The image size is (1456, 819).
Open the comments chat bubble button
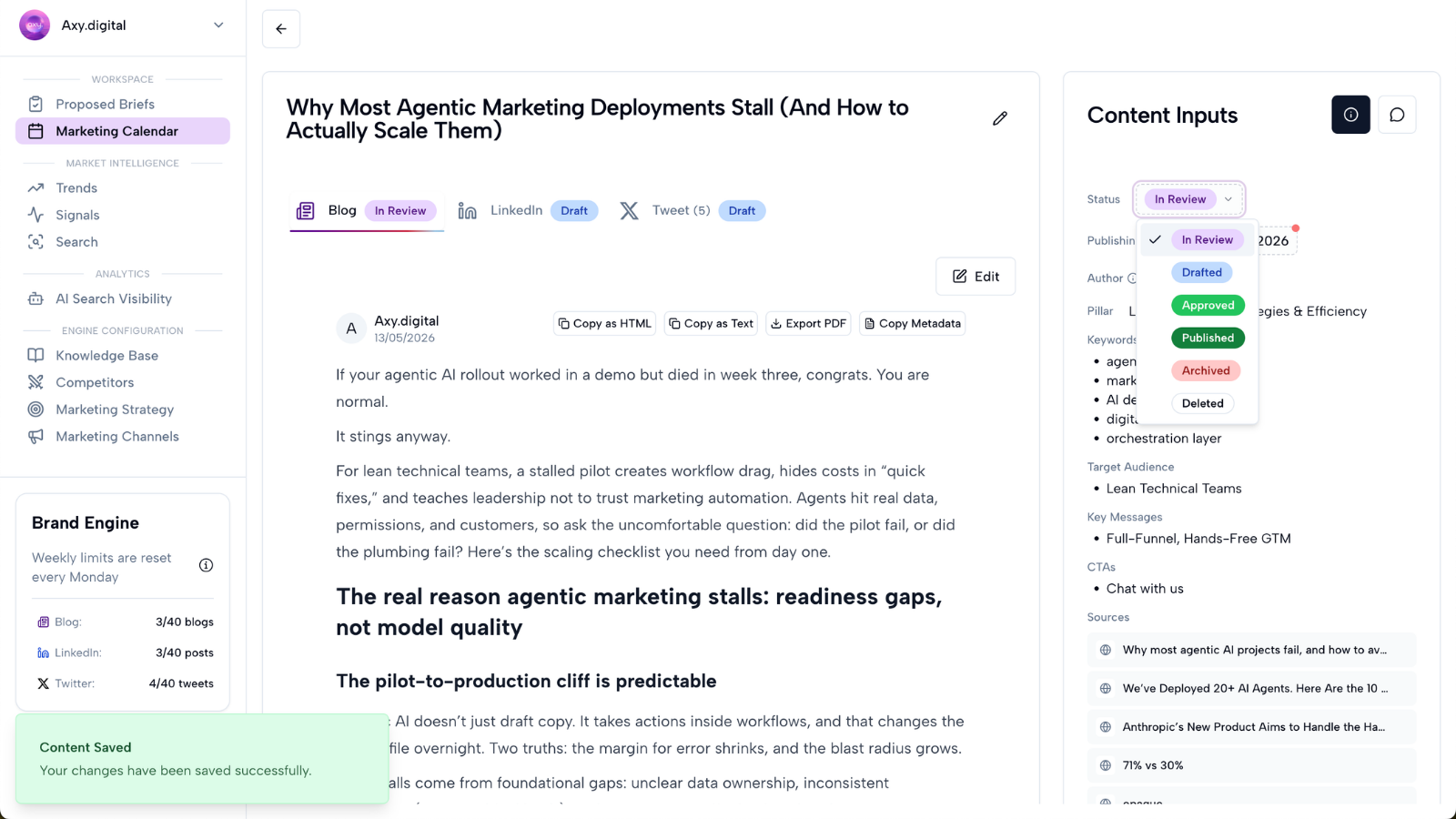(1397, 115)
